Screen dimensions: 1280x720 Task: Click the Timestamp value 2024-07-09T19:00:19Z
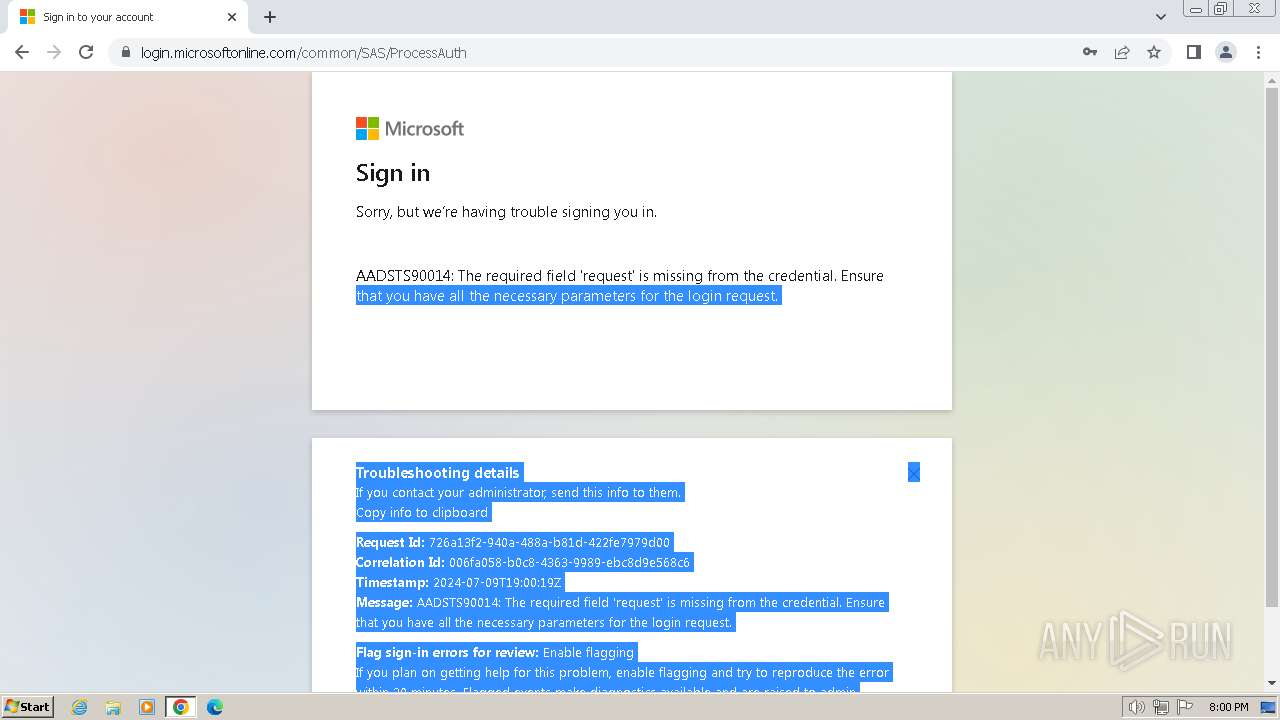coord(497,582)
